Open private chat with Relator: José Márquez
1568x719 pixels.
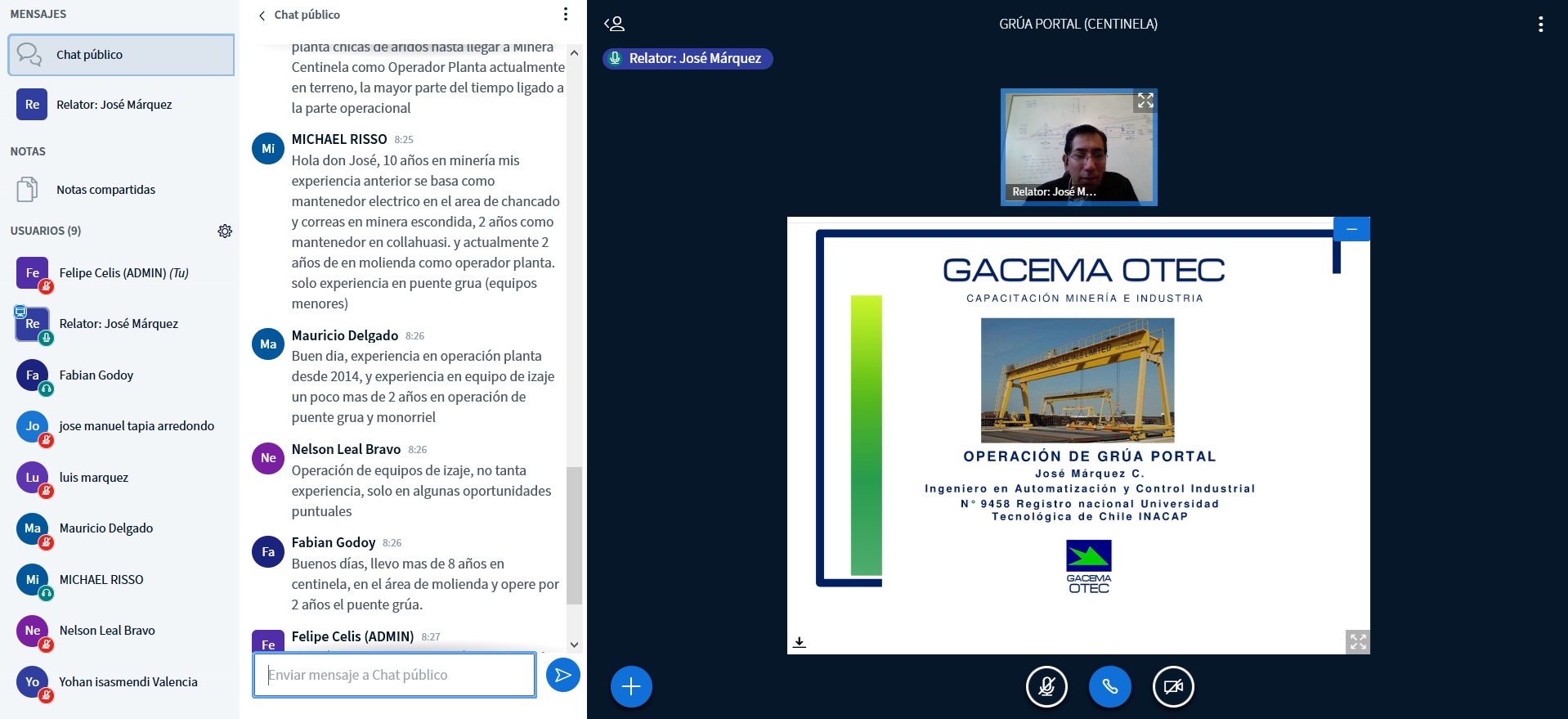(121, 105)
